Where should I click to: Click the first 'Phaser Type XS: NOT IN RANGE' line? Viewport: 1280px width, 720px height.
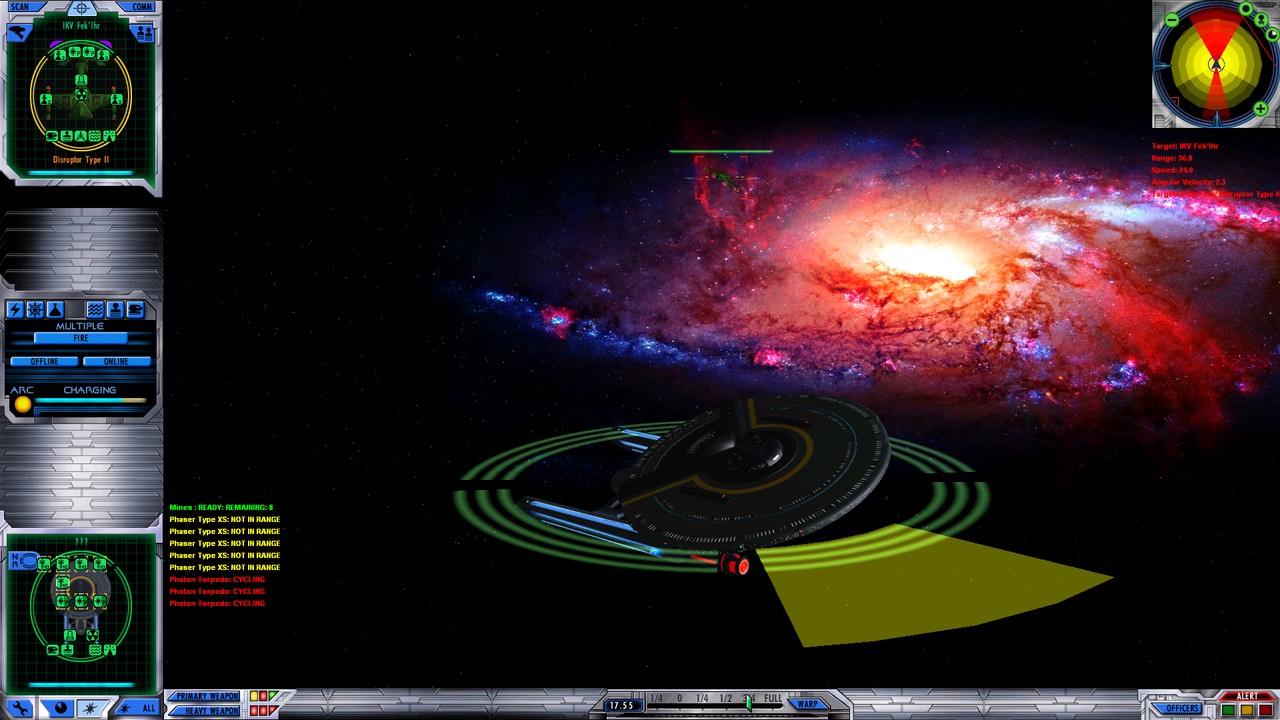coord(225,520)
